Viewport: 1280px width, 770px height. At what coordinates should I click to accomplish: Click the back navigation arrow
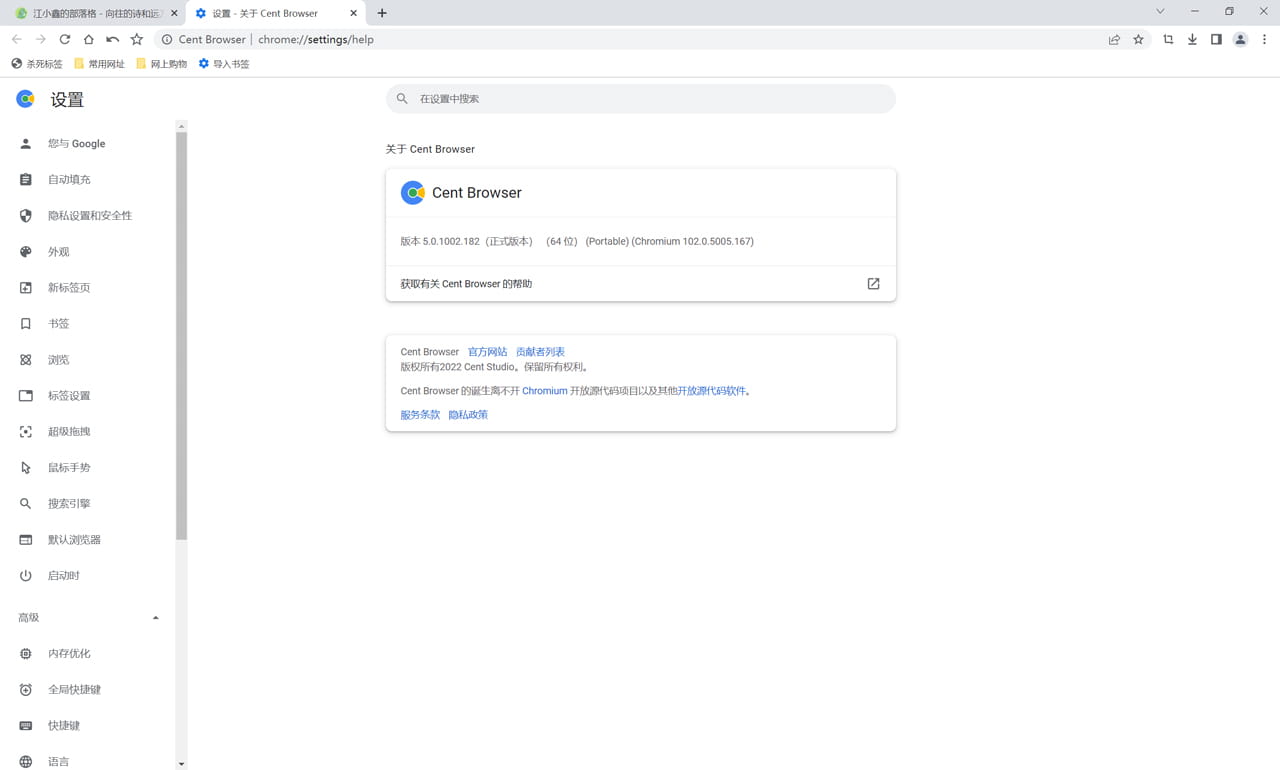pos(17,39)
